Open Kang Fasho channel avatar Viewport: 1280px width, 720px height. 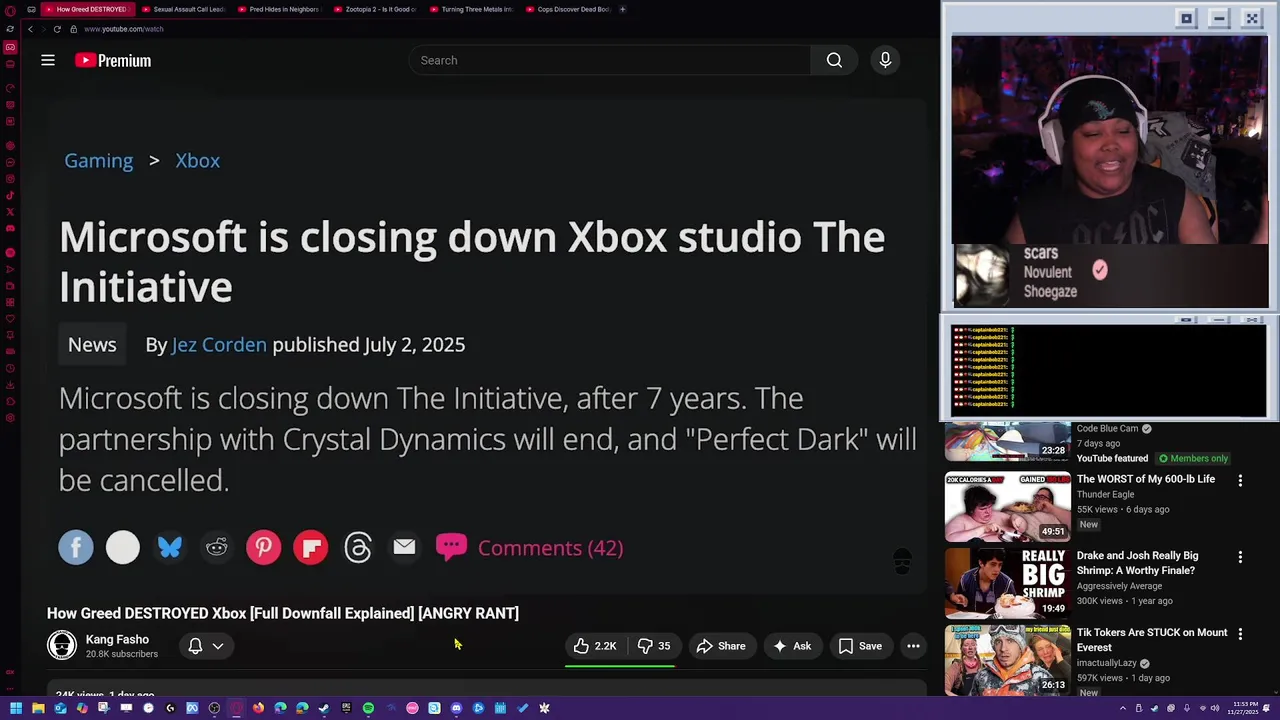(x=62, y=646)
